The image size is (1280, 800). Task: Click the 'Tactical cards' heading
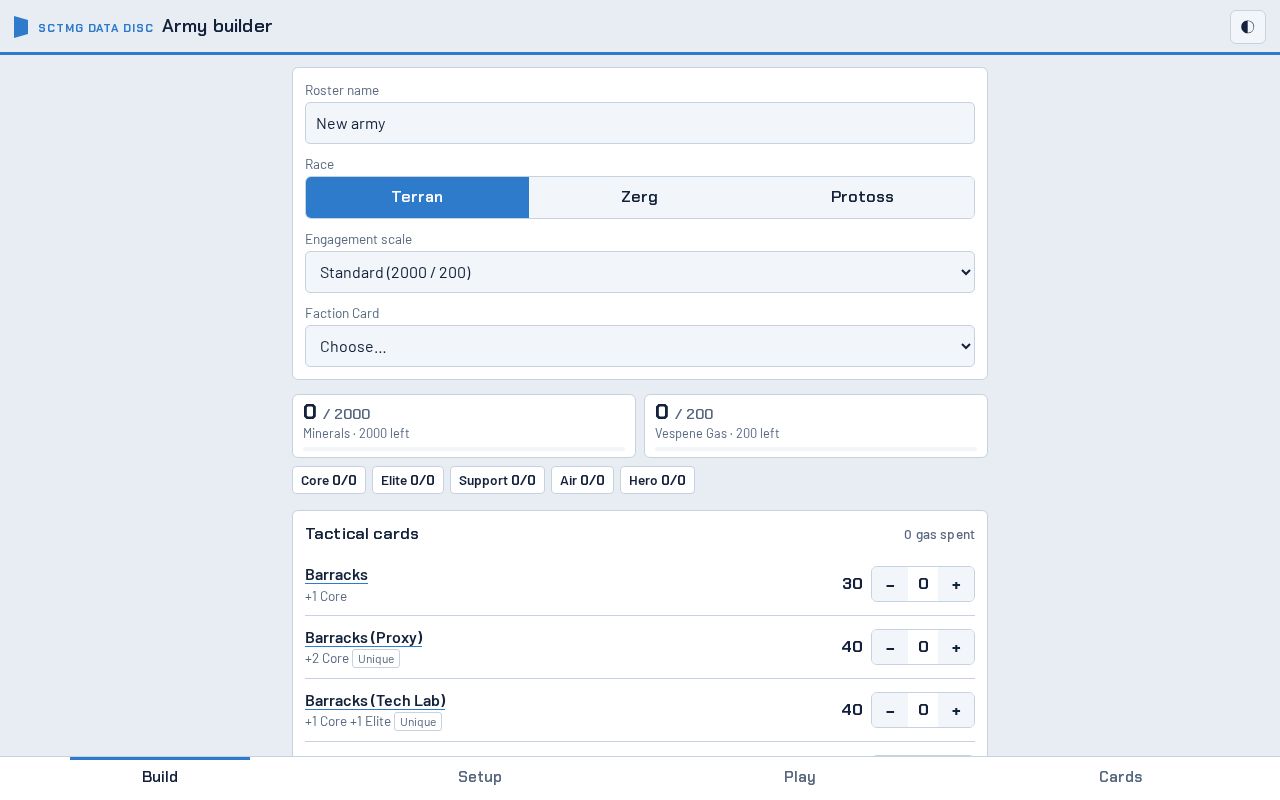pyautogui.click(x=362, y=534)
